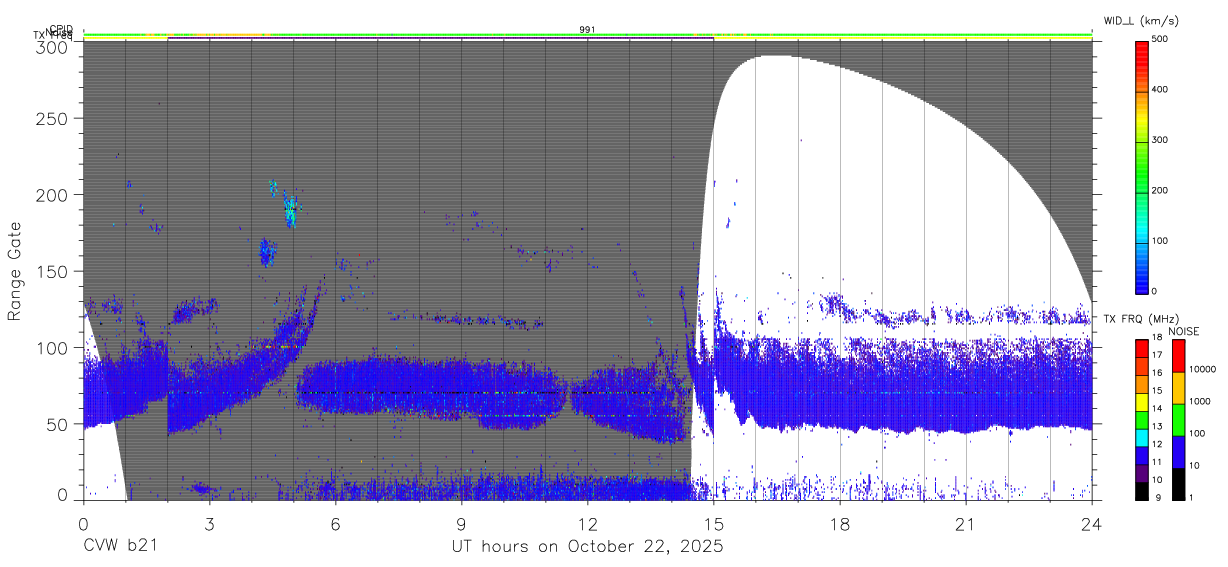Click the 250 tick on the Range Gate axis
The image size is (1228, 567).
[x=52, y=119]
